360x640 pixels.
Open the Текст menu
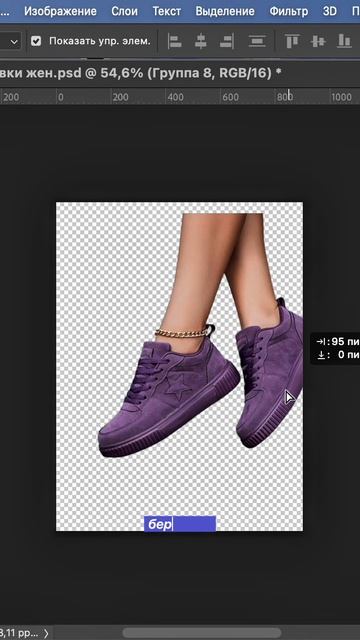pos(167,11)
